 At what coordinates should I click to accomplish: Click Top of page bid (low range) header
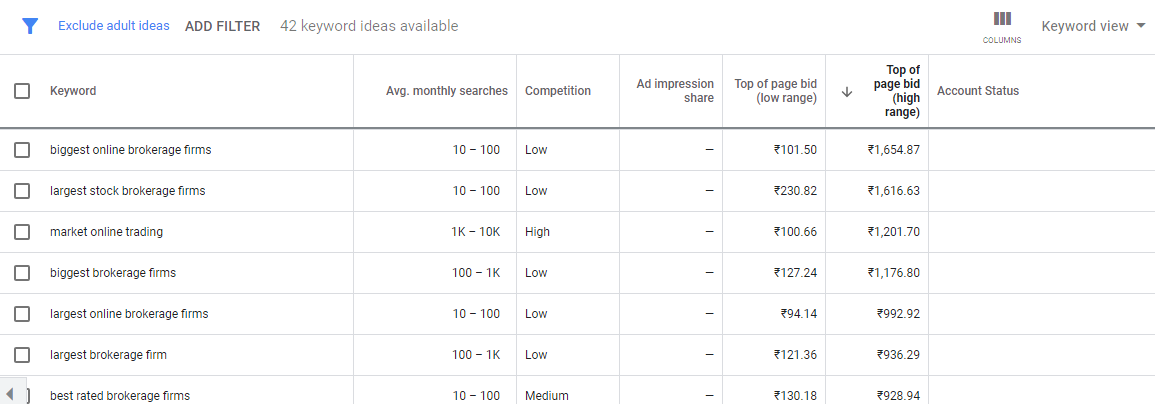tap(776, 91)
